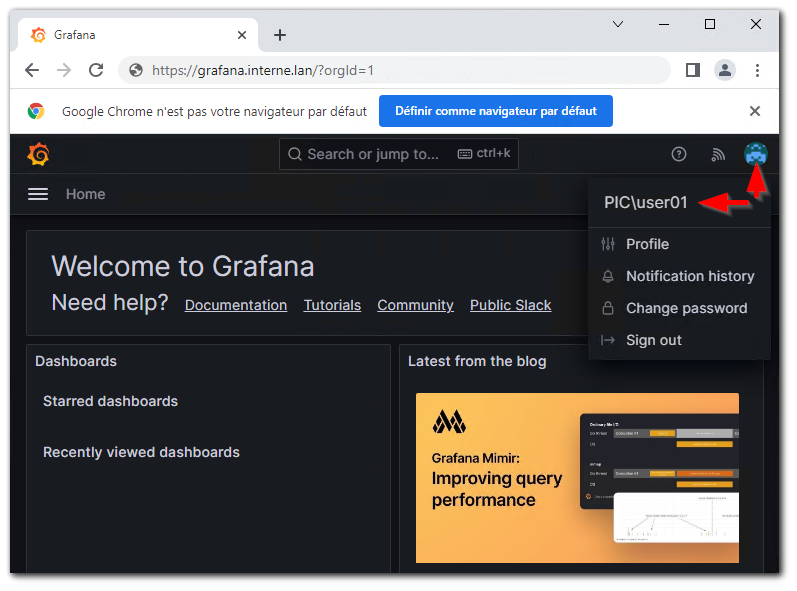797x591 pixels.
Task: Click the Search or jump to field
Action: [398, 154]
